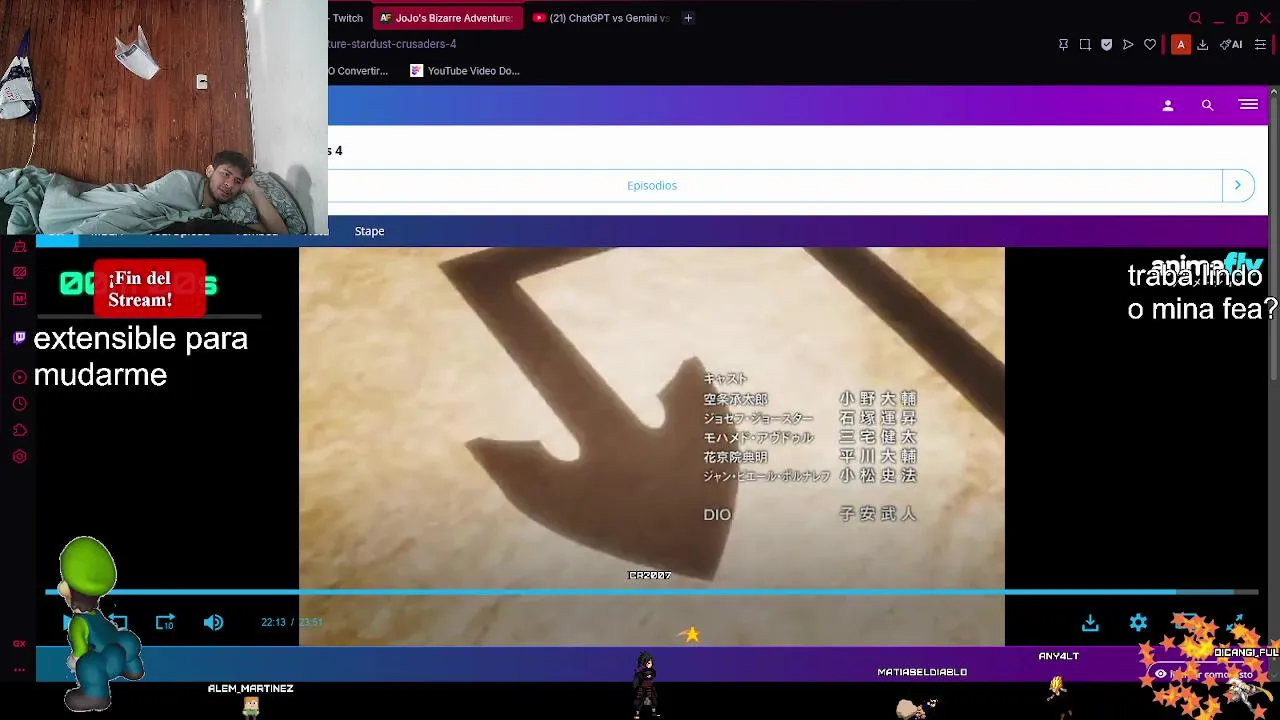Bookmark page with the heart icon
The height and width of the screenshot is (720, 1280).
[1150, 44]
